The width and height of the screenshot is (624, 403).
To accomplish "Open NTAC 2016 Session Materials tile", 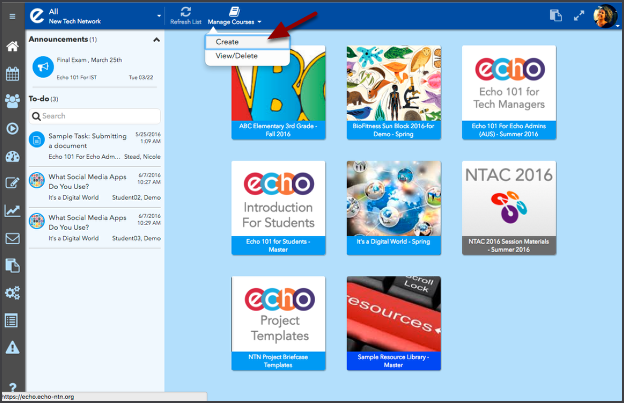I will (x=509, y=208).
